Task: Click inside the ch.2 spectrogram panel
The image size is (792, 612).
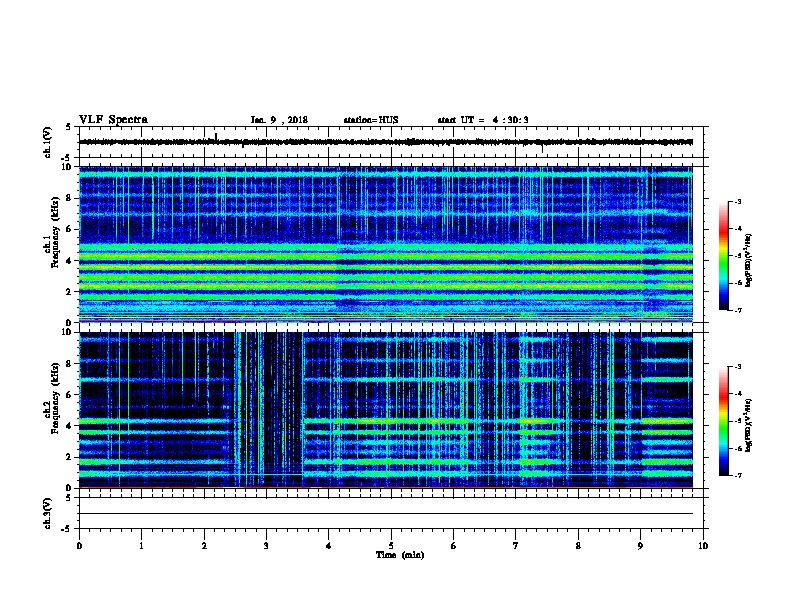Action: tap(386, 410)
